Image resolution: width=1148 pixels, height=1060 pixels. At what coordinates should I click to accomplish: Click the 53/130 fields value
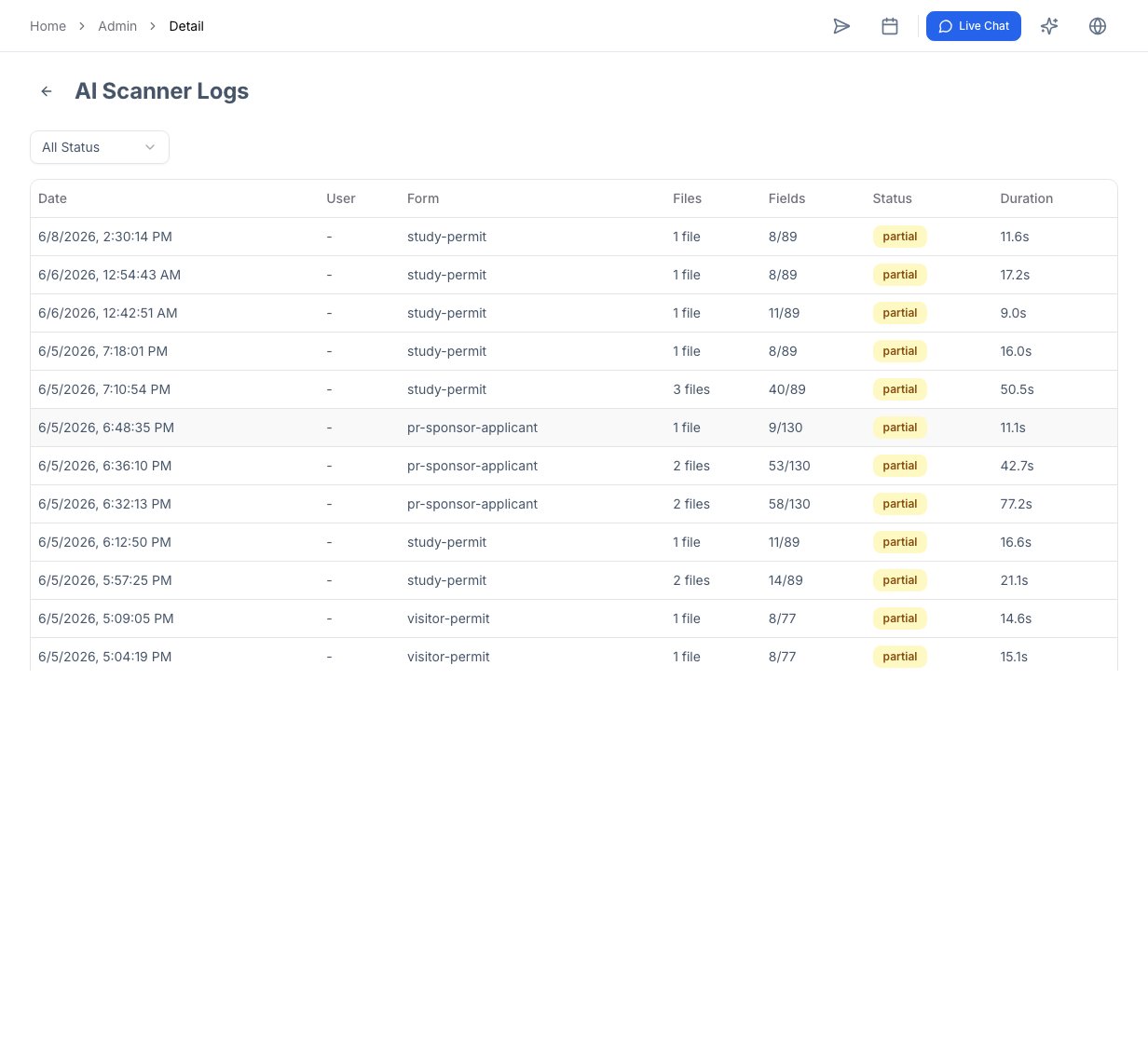789,466
